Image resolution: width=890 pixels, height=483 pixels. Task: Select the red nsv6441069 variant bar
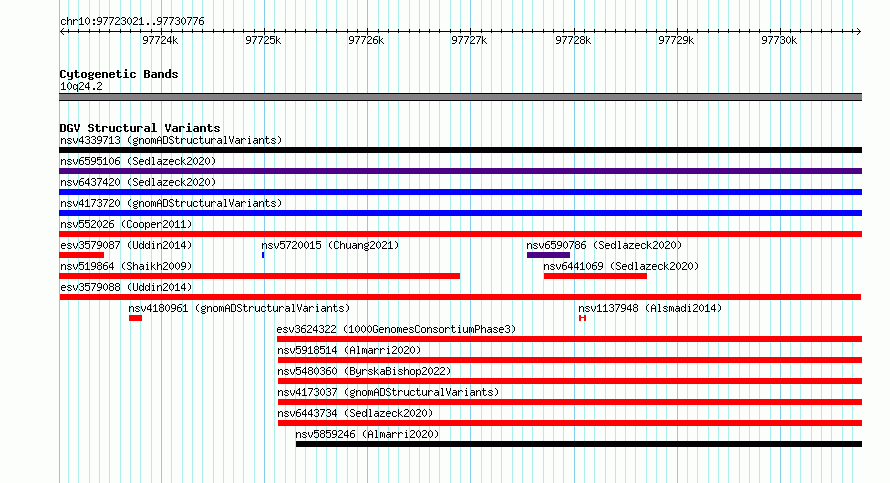pyautogui.click(x=595, y=276)
